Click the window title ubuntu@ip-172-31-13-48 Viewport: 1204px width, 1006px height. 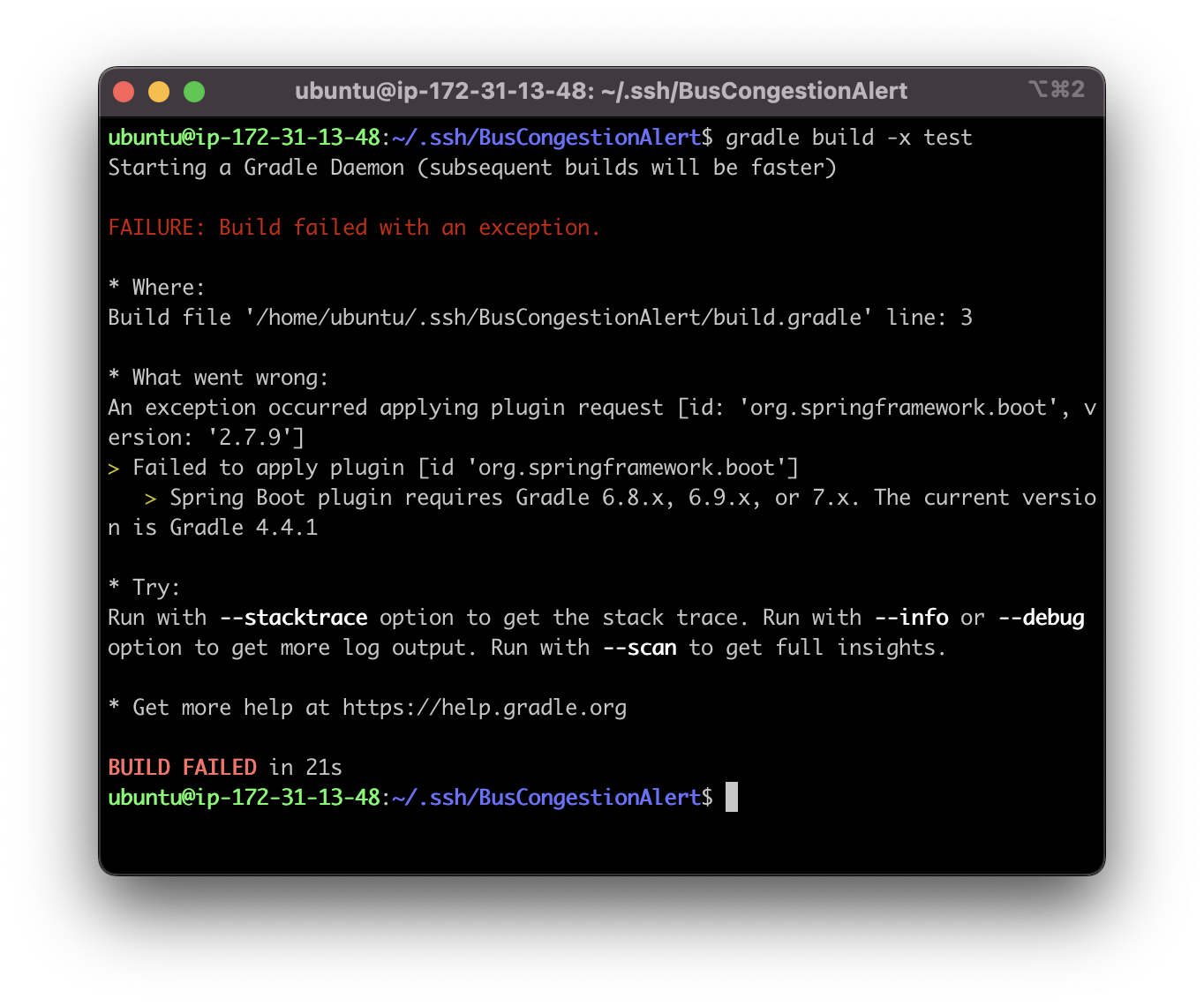[x=601, y=91]
